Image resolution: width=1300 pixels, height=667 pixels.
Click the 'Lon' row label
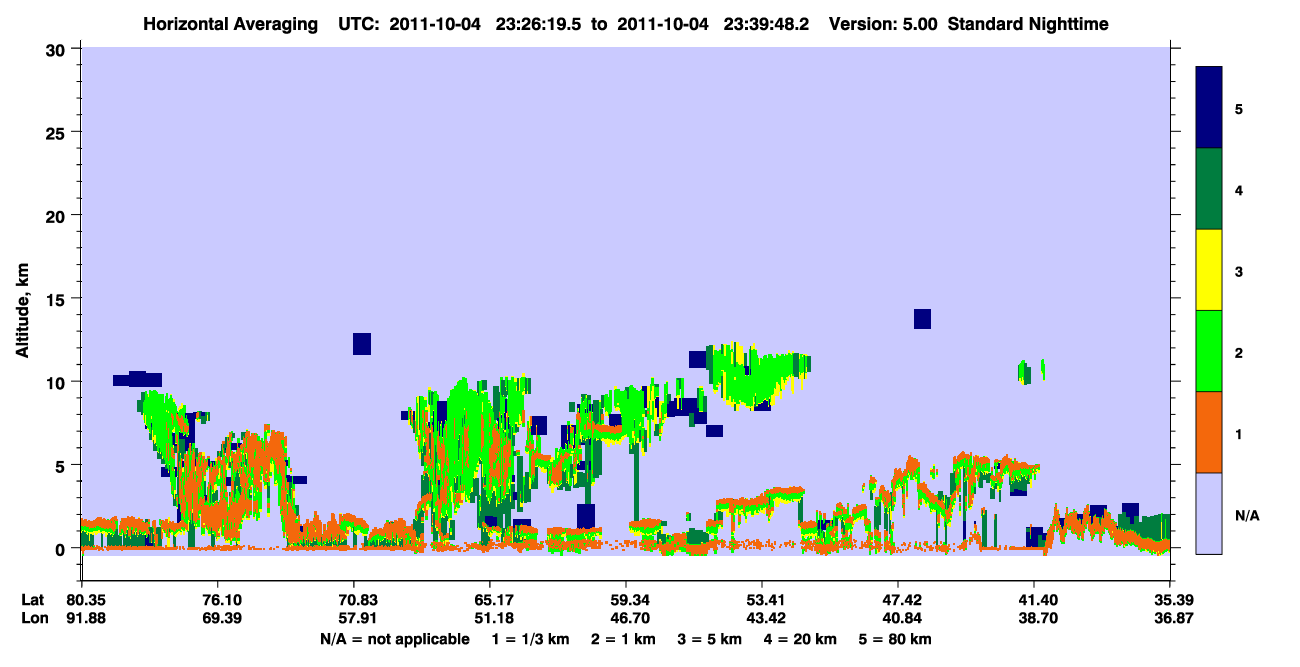(x=33, y=618)
